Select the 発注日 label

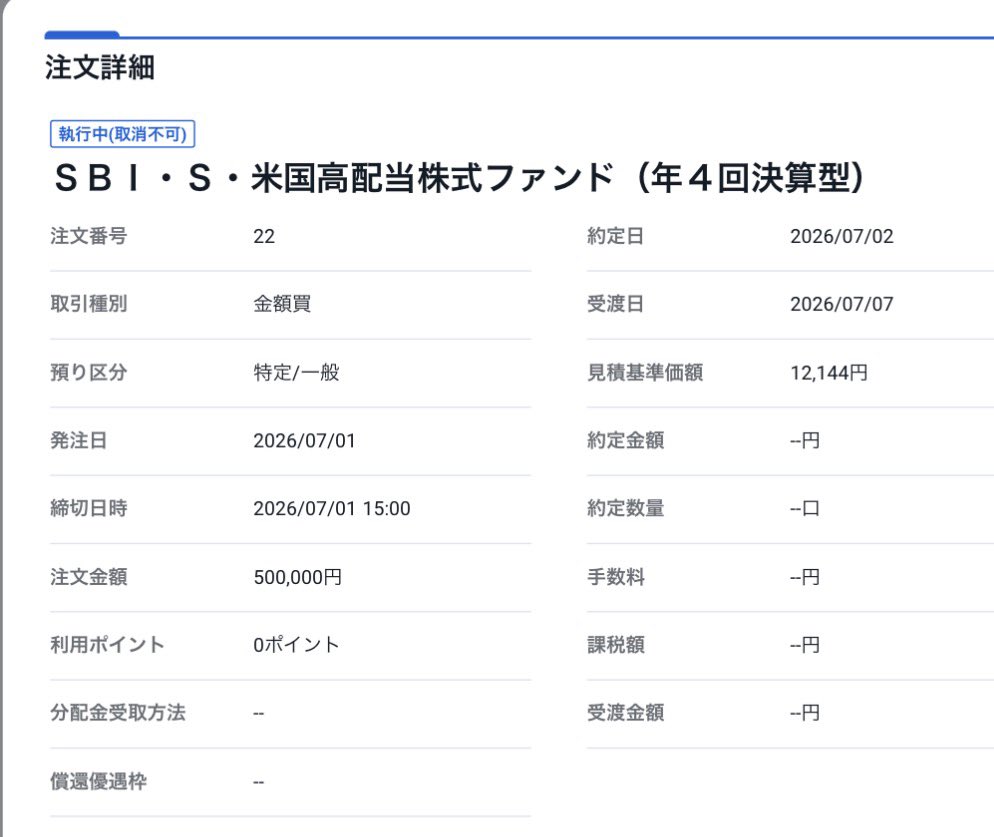pos(79,440)
